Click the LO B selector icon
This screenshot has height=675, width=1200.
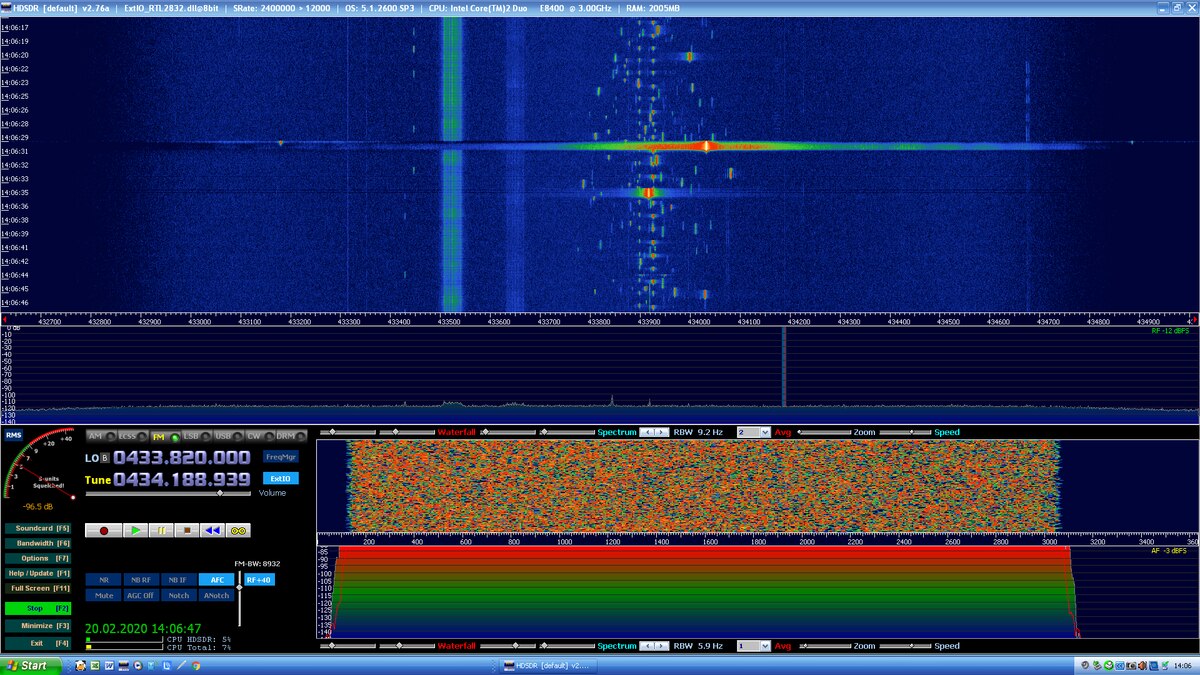[104, 458]
